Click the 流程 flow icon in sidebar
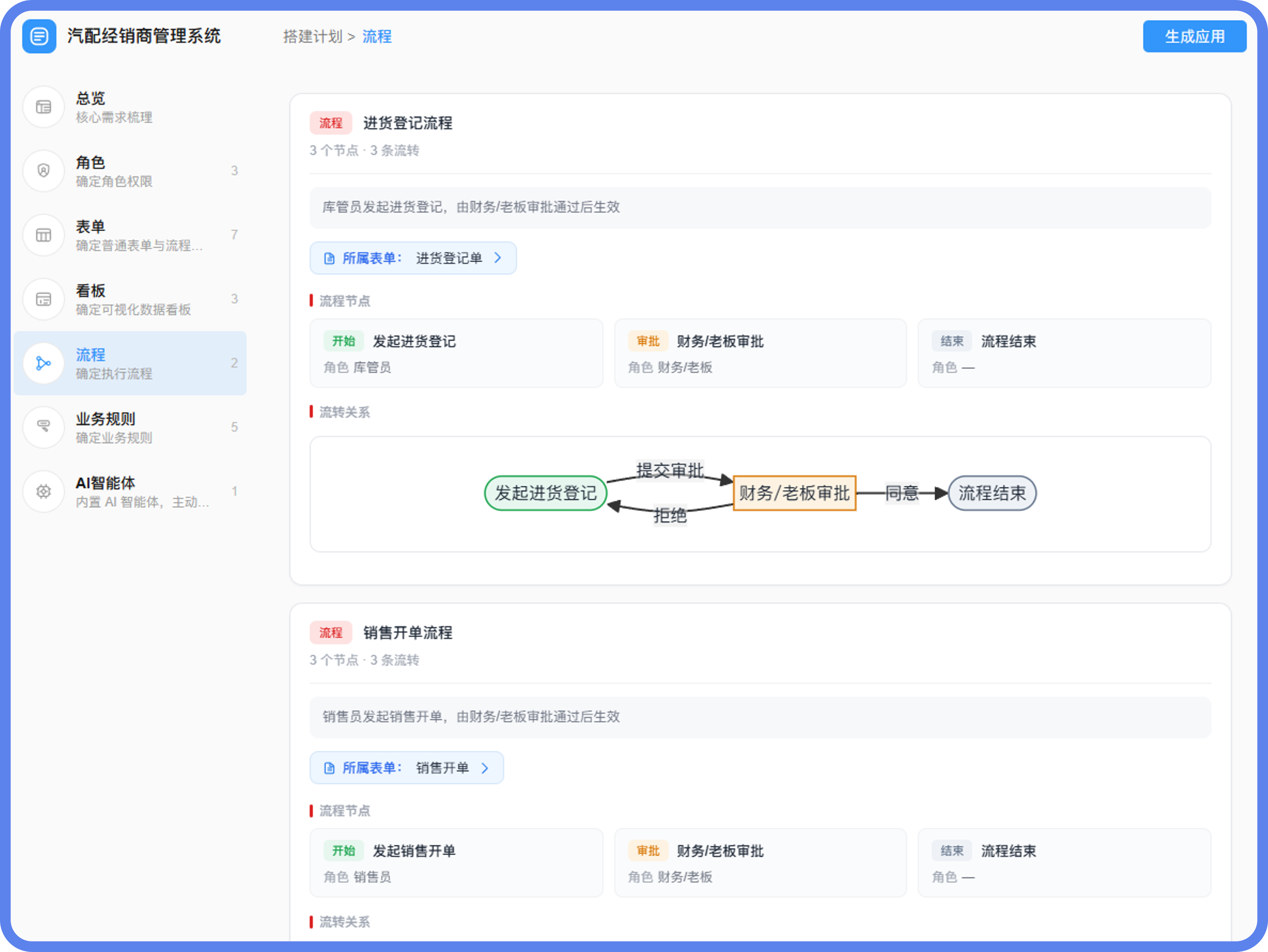This screenshot has width=1268, height=952. pyautogui.click(x=43, y=363)
